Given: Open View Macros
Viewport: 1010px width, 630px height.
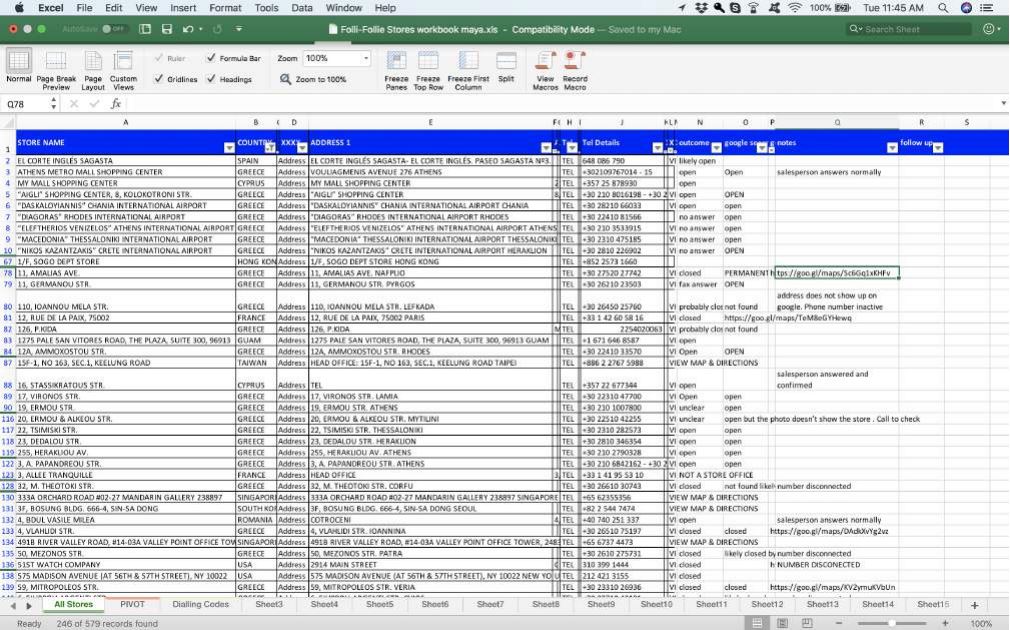Looking at the screenshot, I should (545, 71).
